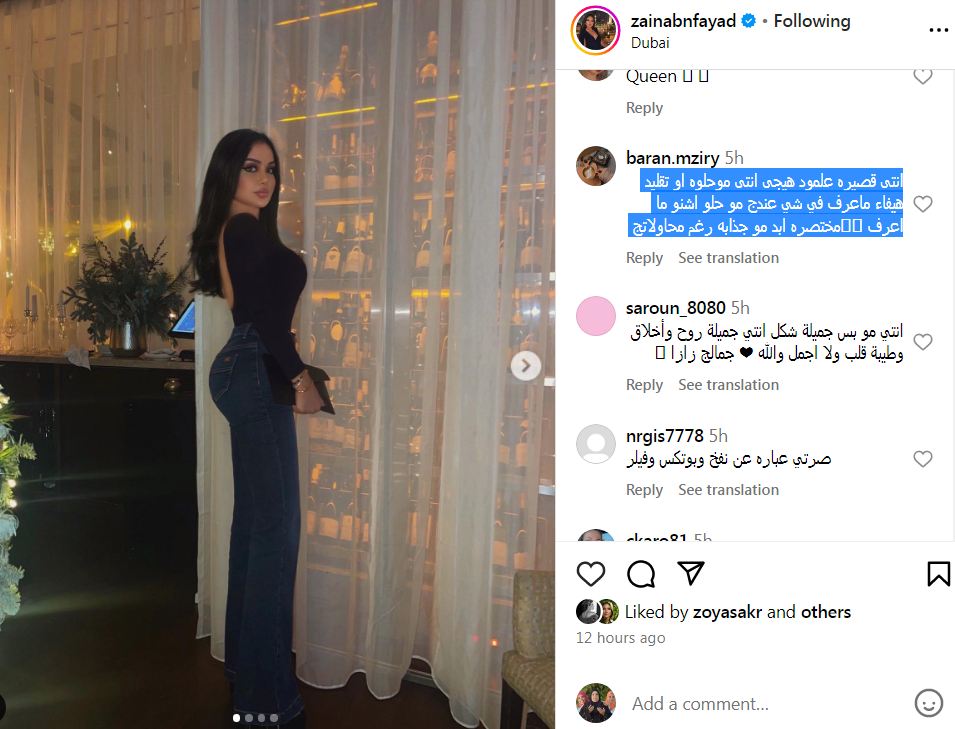This screenshot has height=729, width=955.
Task: Share post via paper plane icon
Action: point(691,573)
